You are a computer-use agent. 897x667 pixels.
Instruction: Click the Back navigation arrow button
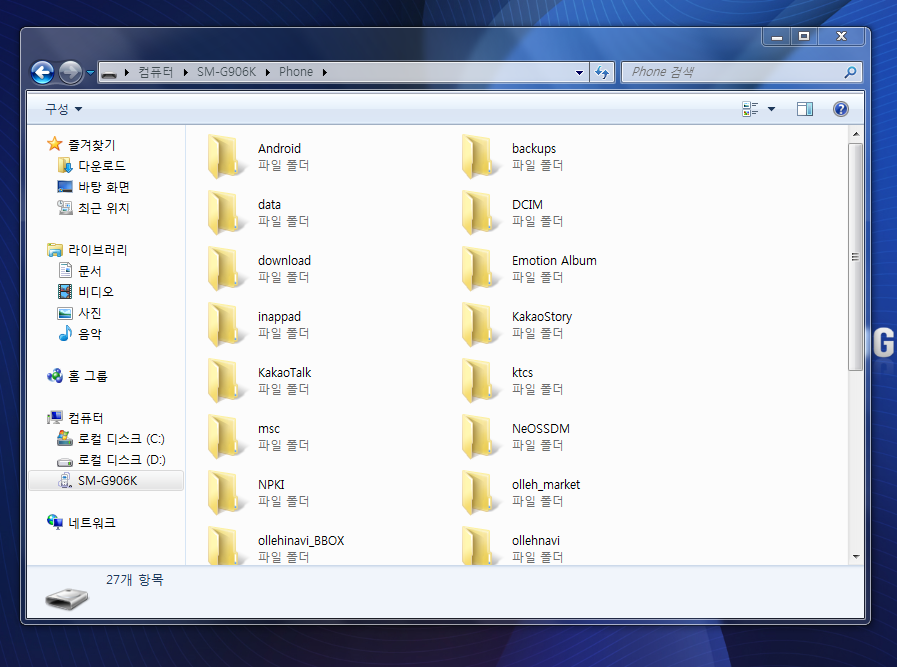pos(42,72)
